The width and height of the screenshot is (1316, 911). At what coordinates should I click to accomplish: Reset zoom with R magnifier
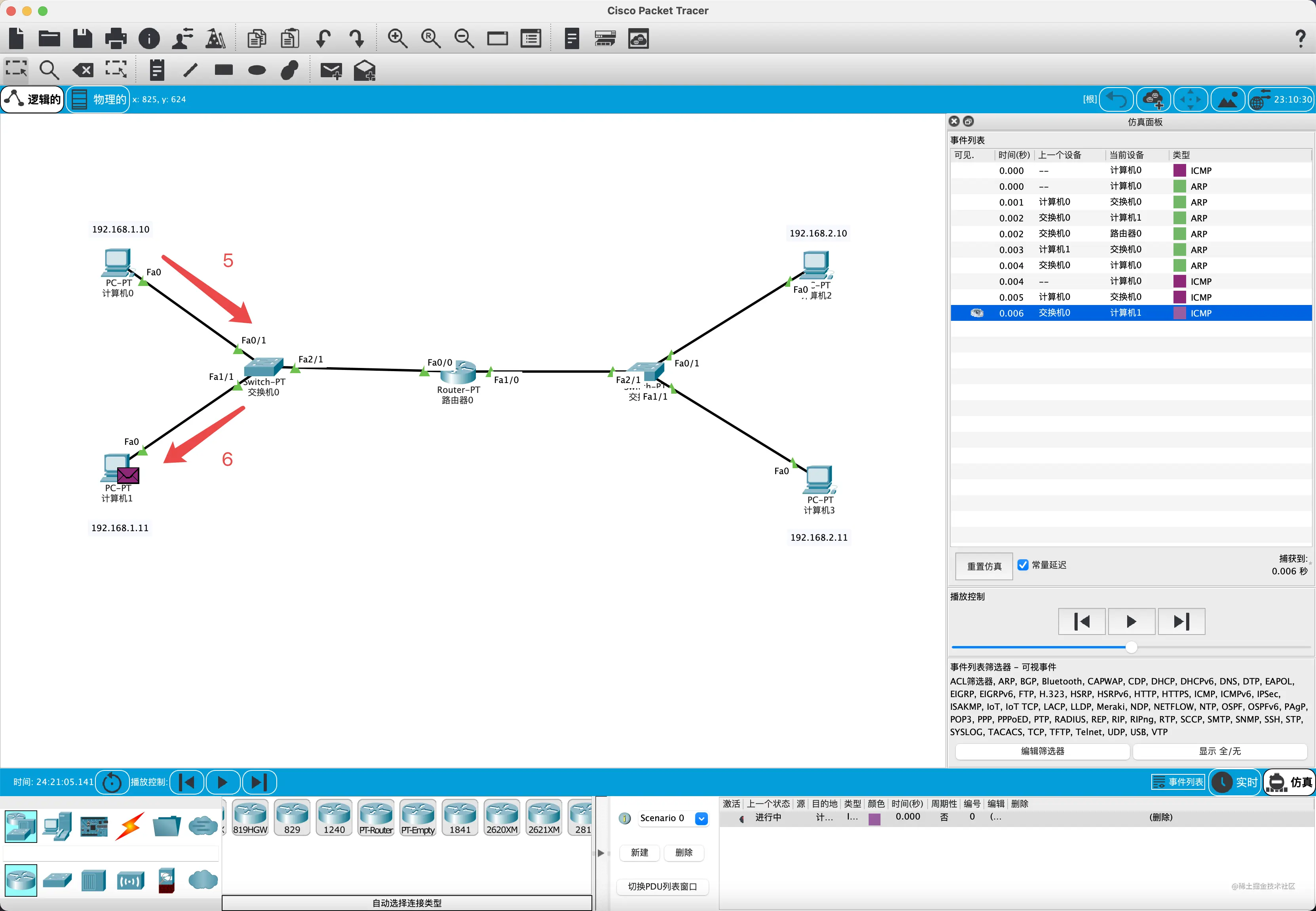click(431, 38)
